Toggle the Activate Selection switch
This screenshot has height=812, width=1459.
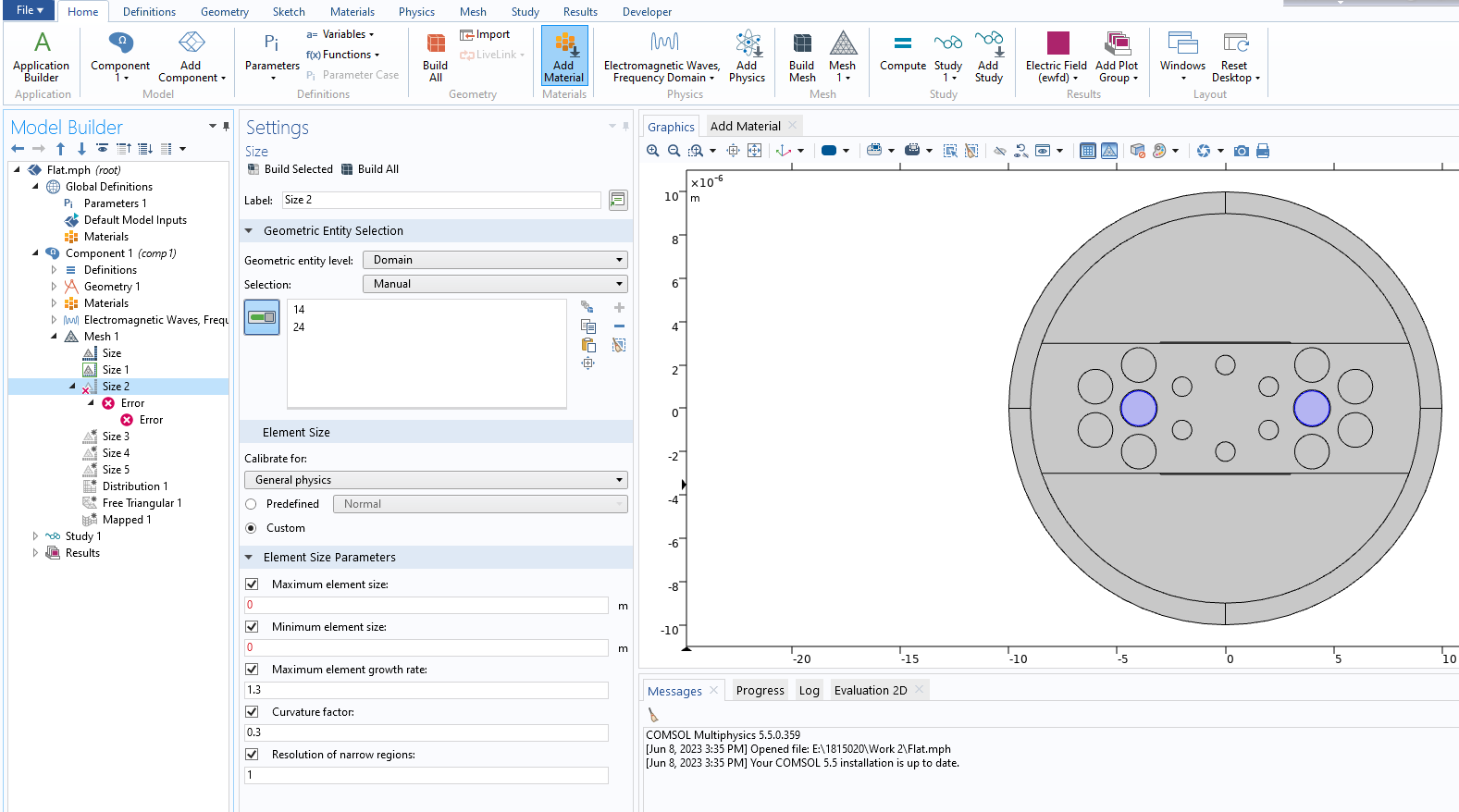tap(262, 317)
